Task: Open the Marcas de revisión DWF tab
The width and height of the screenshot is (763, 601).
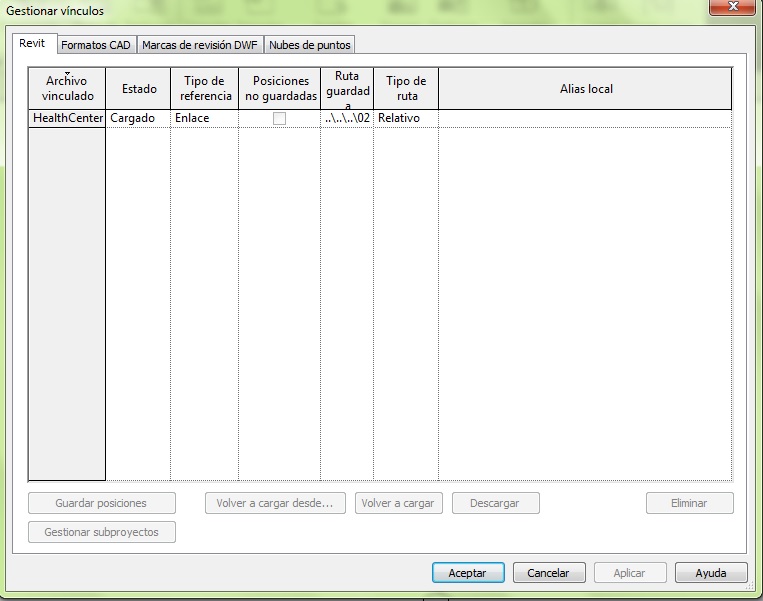Action: click(200, 45)
